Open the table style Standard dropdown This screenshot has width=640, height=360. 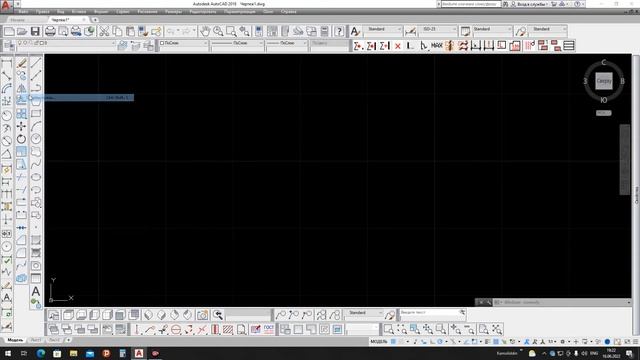pyautogui.click(x=492, y=29)
